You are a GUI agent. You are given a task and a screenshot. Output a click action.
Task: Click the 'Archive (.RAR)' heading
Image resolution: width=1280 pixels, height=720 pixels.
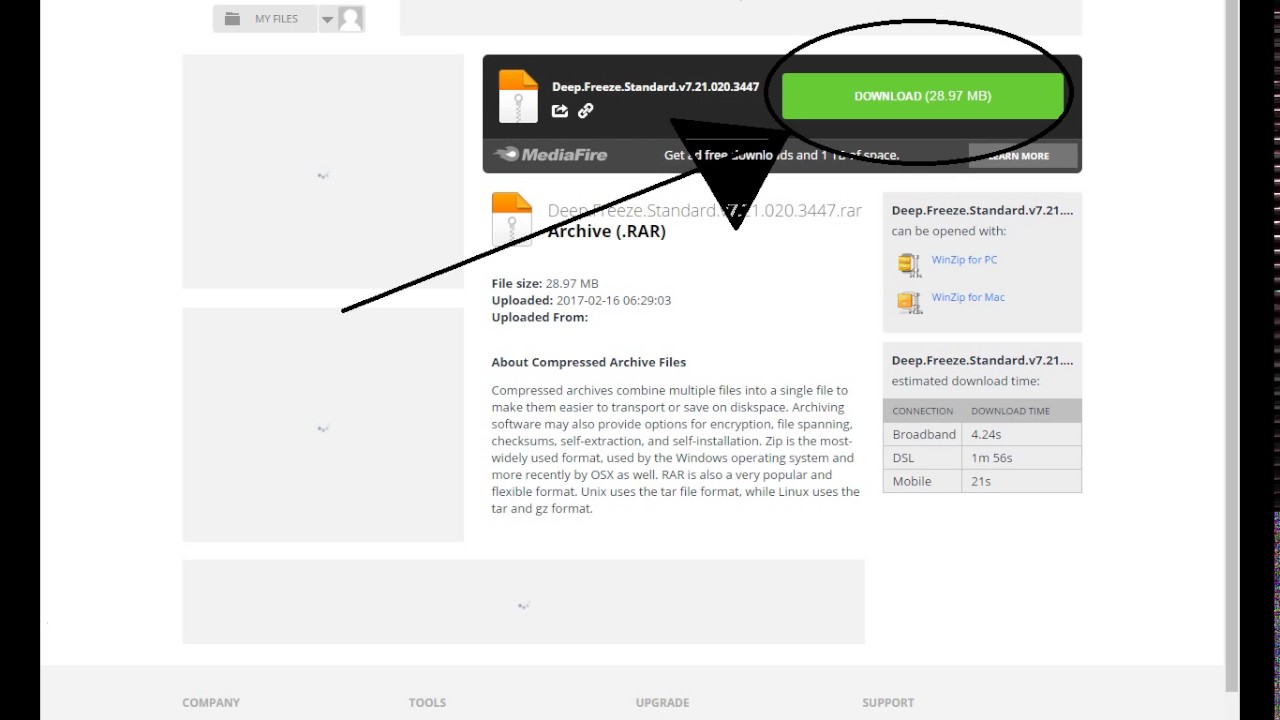coord(607,231)
